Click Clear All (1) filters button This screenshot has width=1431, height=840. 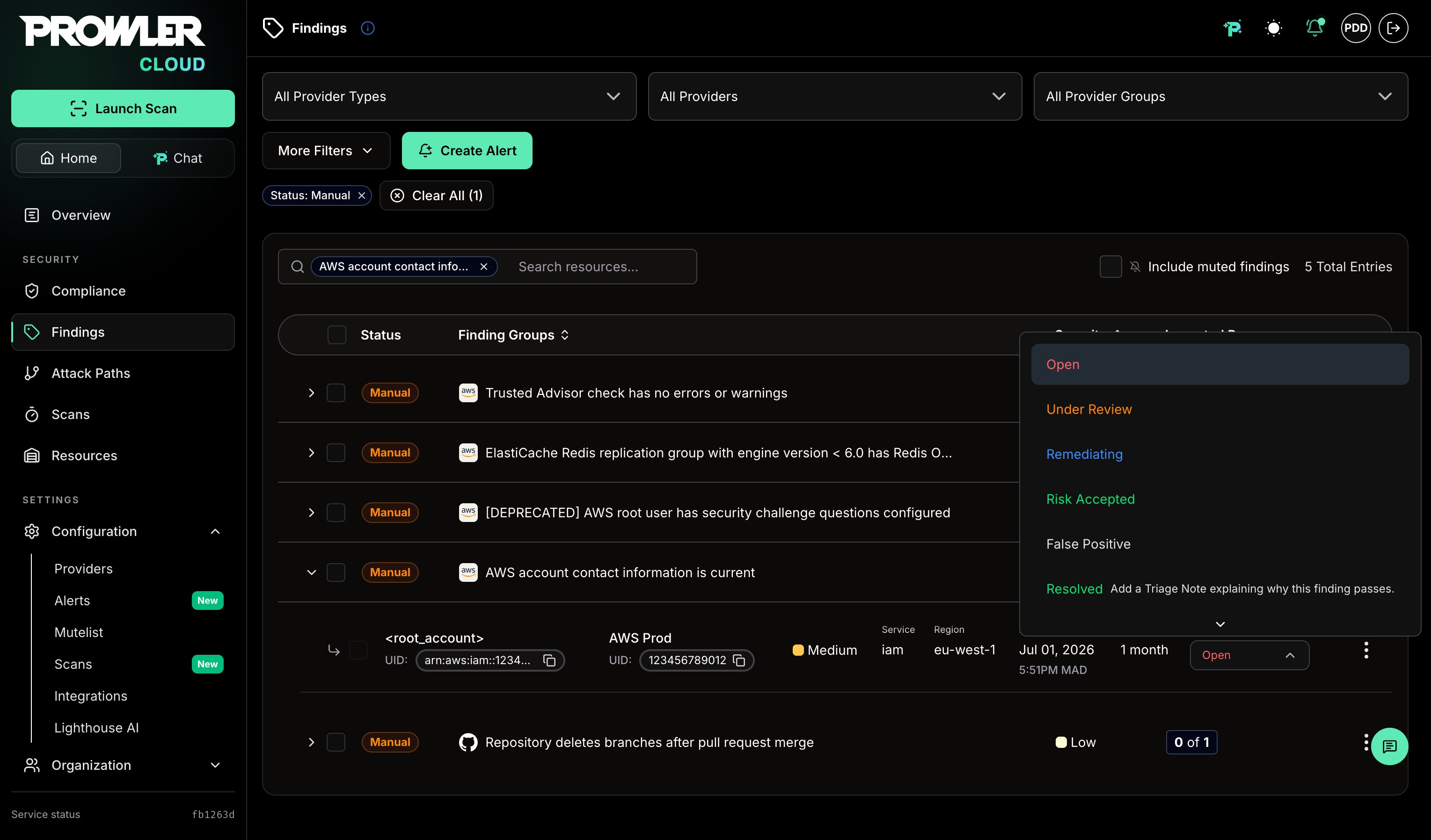436,195
